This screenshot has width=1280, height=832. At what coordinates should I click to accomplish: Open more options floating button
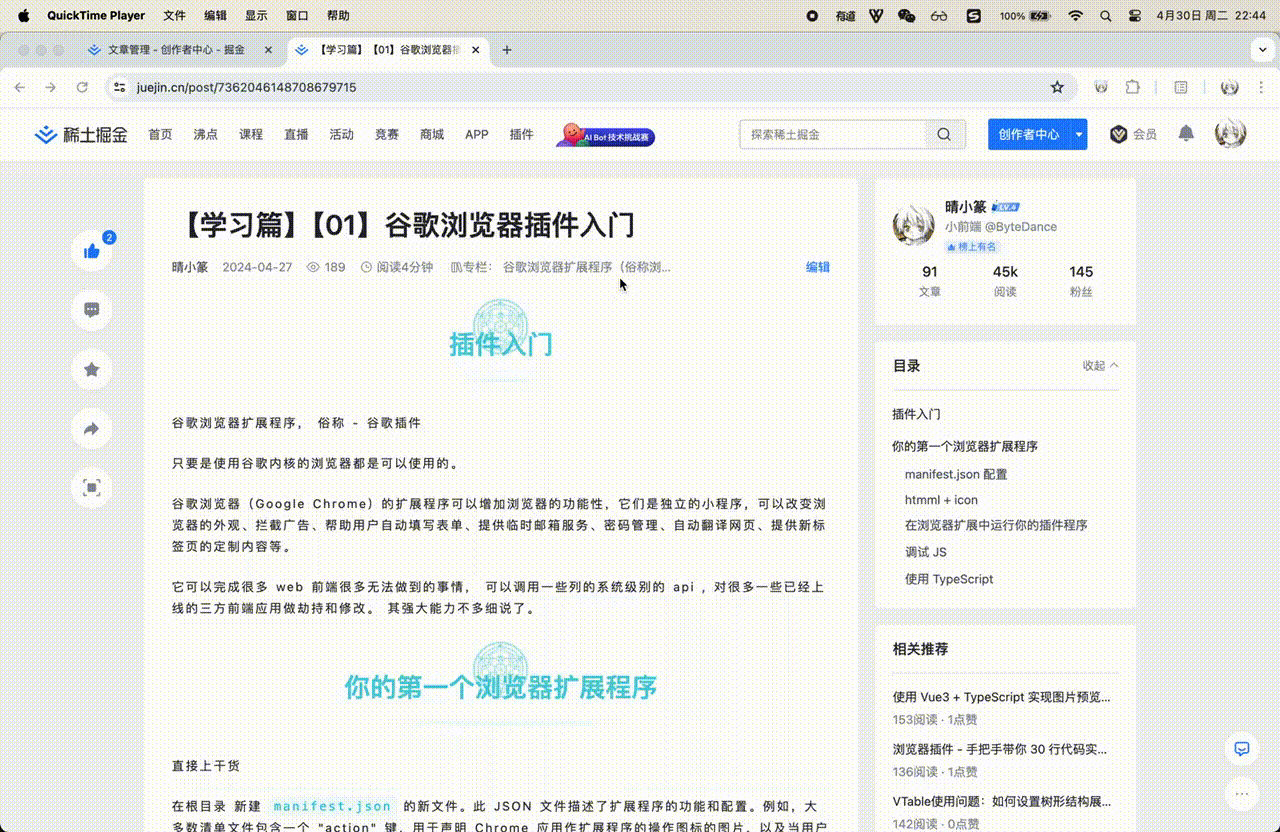(x=1242, y=794)
